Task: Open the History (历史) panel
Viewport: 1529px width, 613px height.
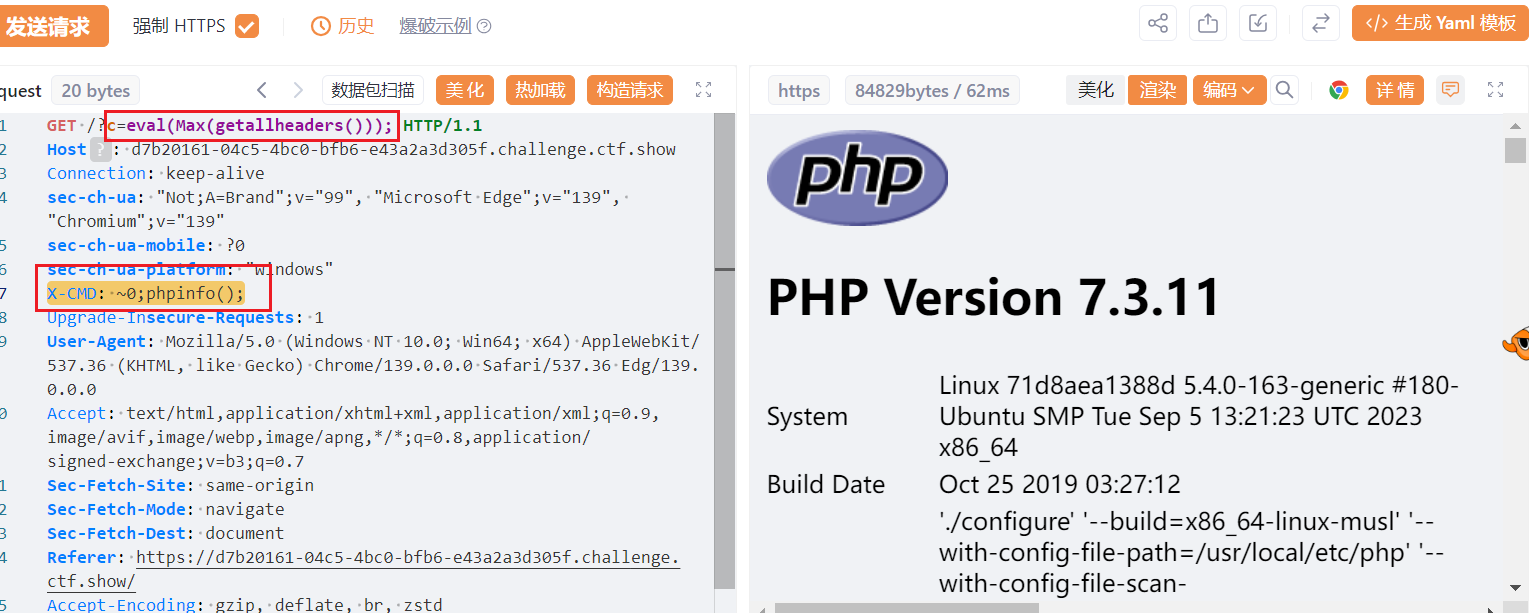Action: coord(343,26)
